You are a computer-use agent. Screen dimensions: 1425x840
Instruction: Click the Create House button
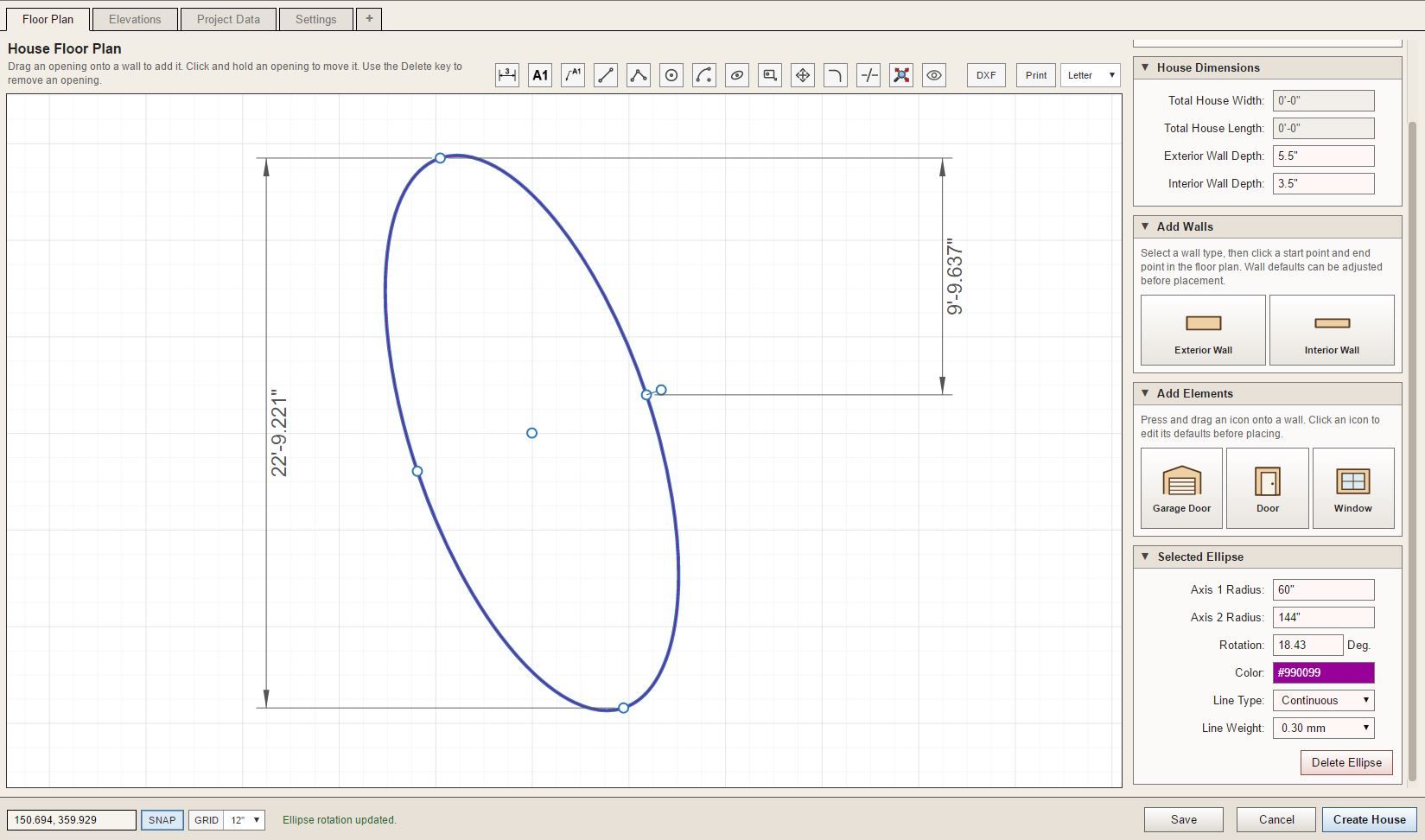tap(1369, 819)
